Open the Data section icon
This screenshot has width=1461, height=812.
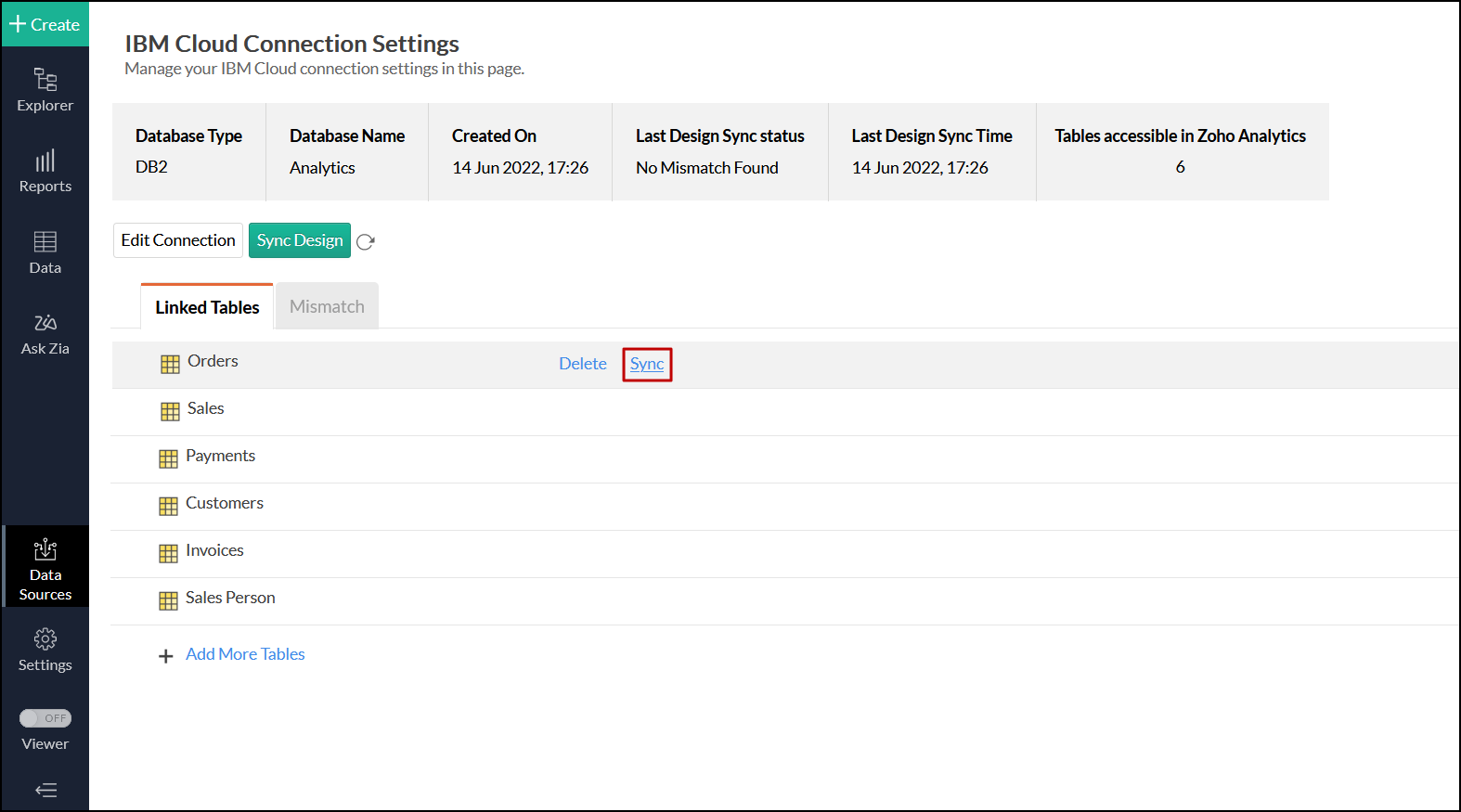coord(45,241)
